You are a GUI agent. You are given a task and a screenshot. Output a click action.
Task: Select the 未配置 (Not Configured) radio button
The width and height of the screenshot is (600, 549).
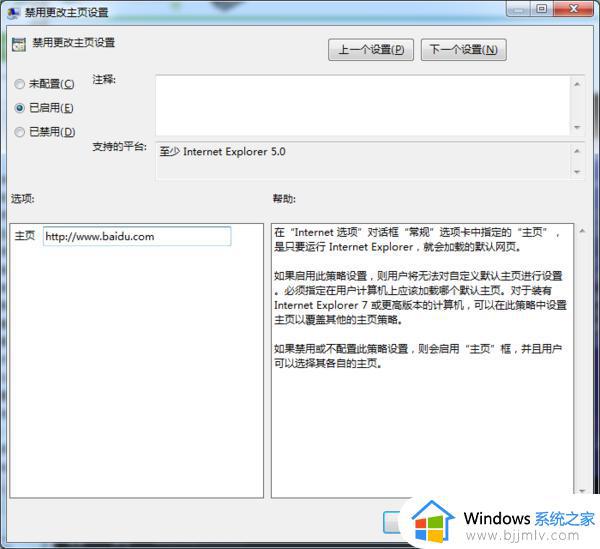pos(20,84)
